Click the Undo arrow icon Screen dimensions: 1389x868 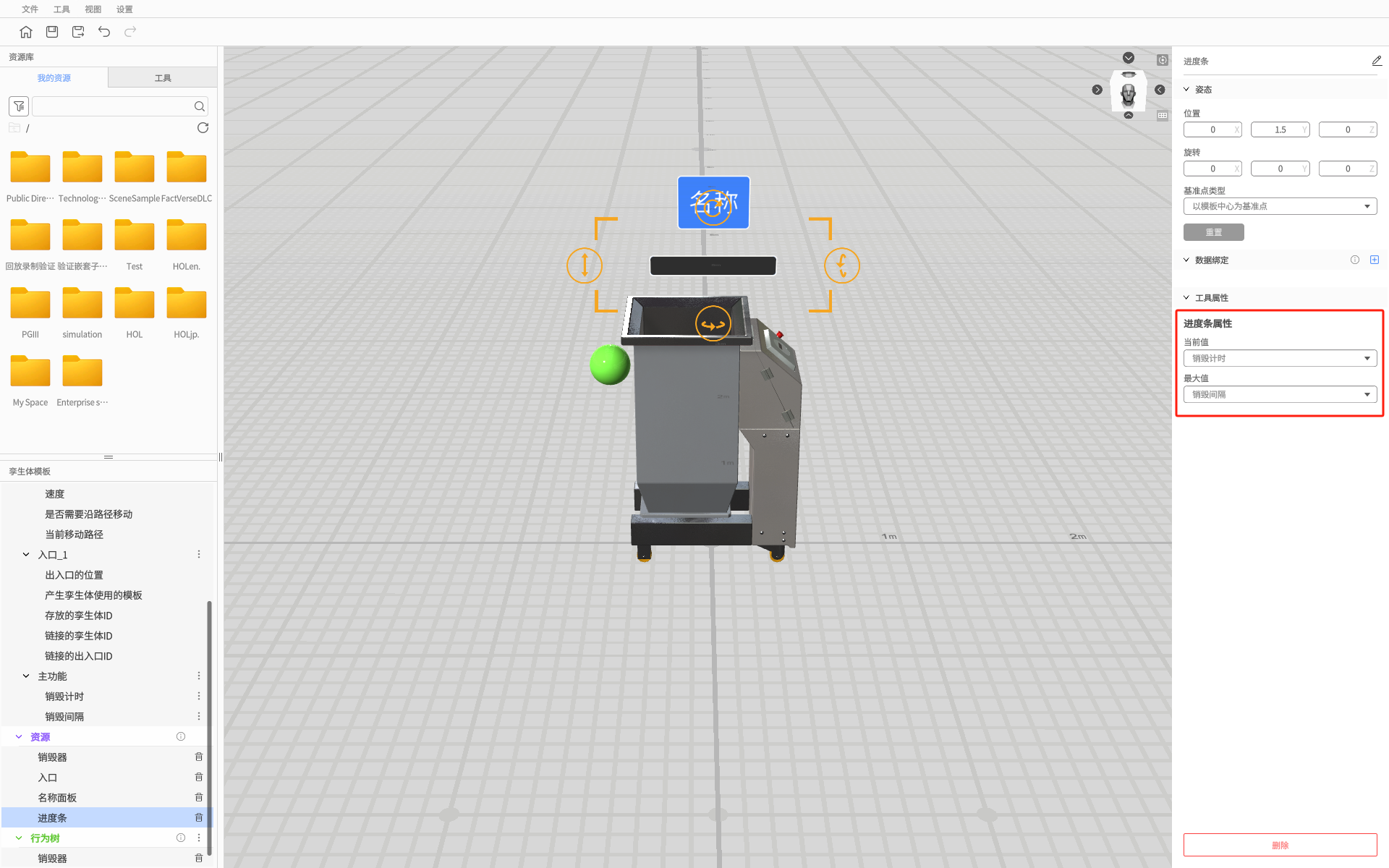click(104, 32)
